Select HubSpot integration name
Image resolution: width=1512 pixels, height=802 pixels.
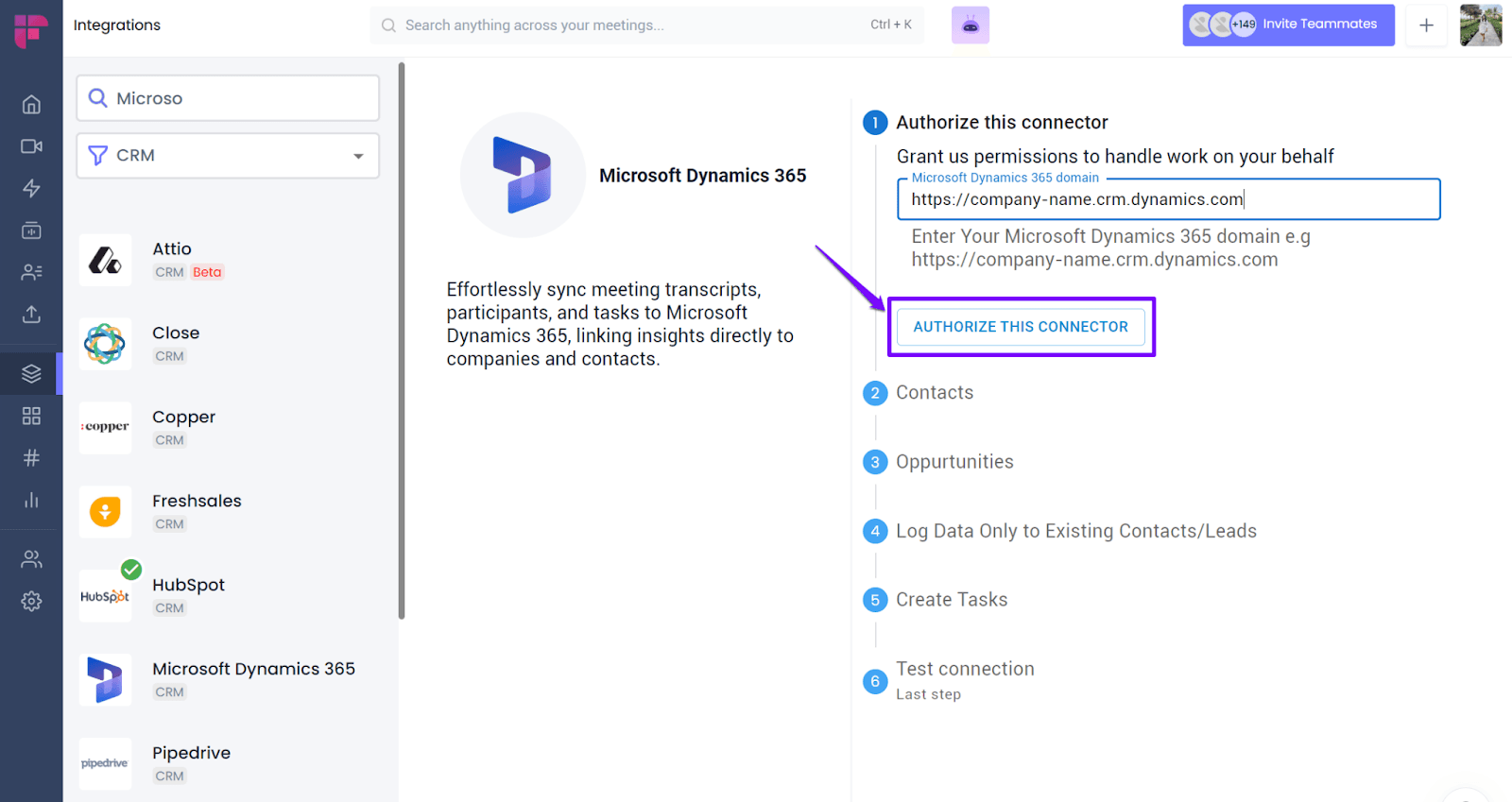coord(189,585)
